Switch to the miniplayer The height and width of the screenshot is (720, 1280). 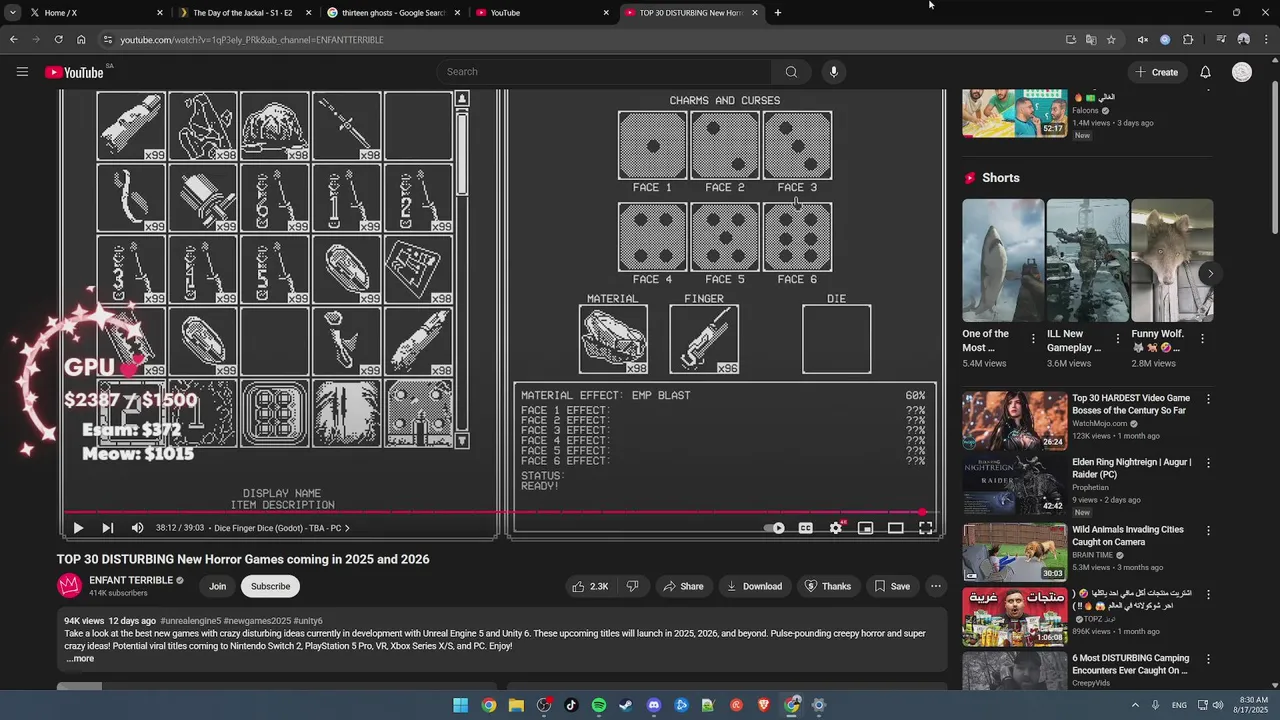(x=866, y=528)
